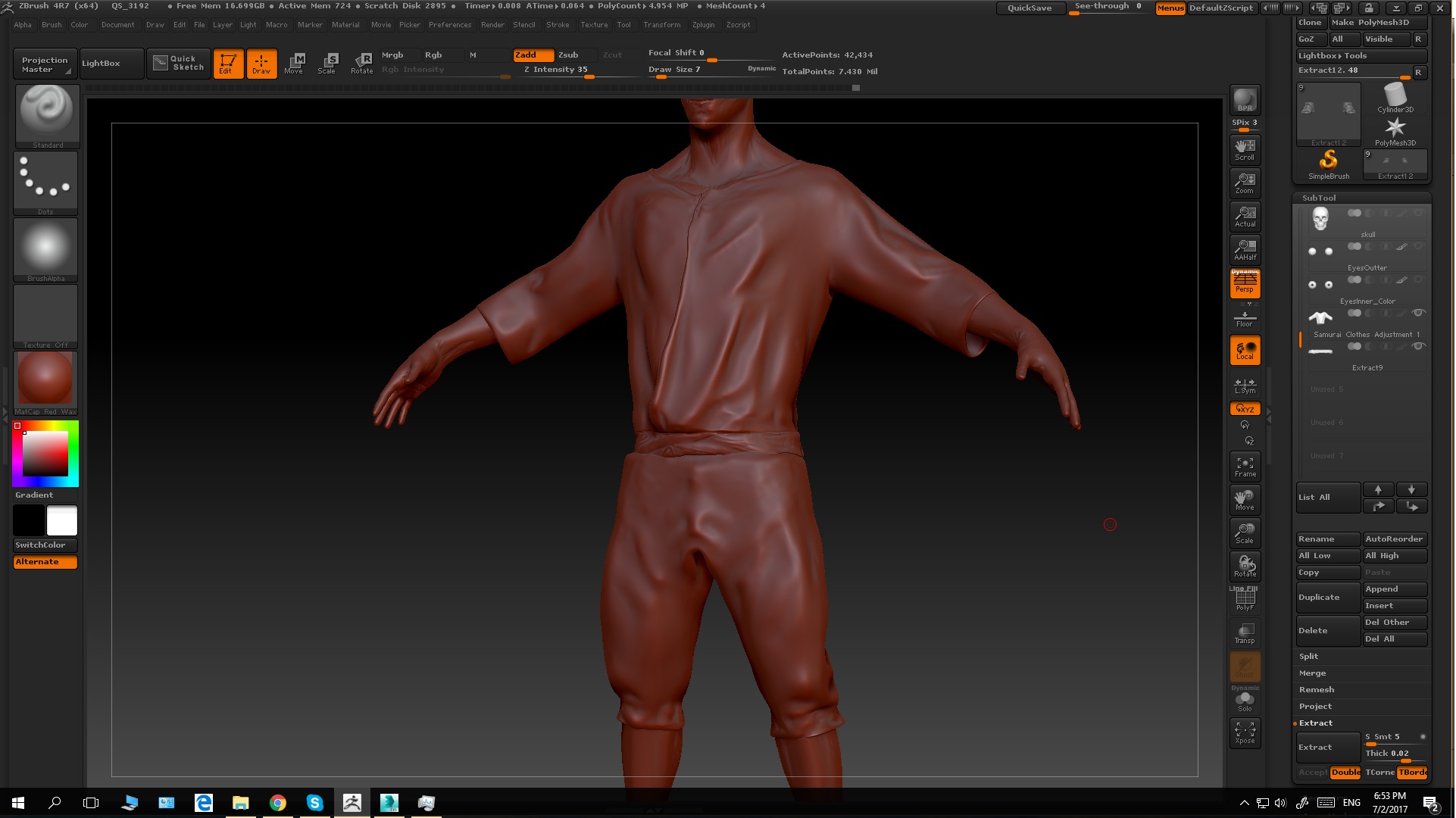Activate Edit mode button

(227, 64)
